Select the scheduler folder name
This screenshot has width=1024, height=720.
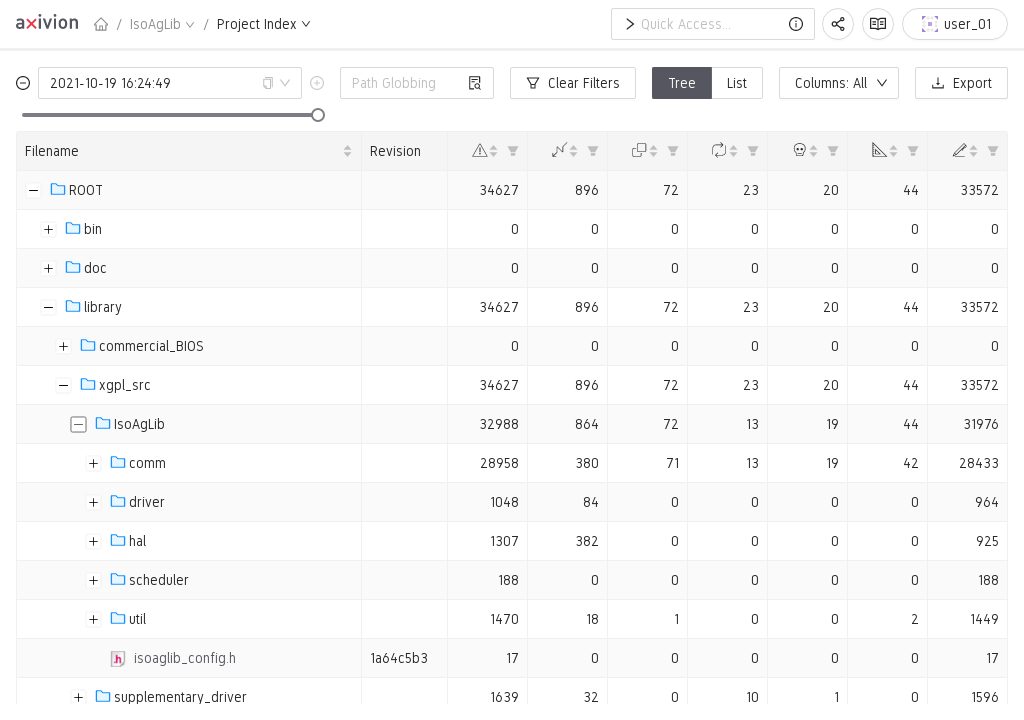pyautogui.click(x=159, y=580)
